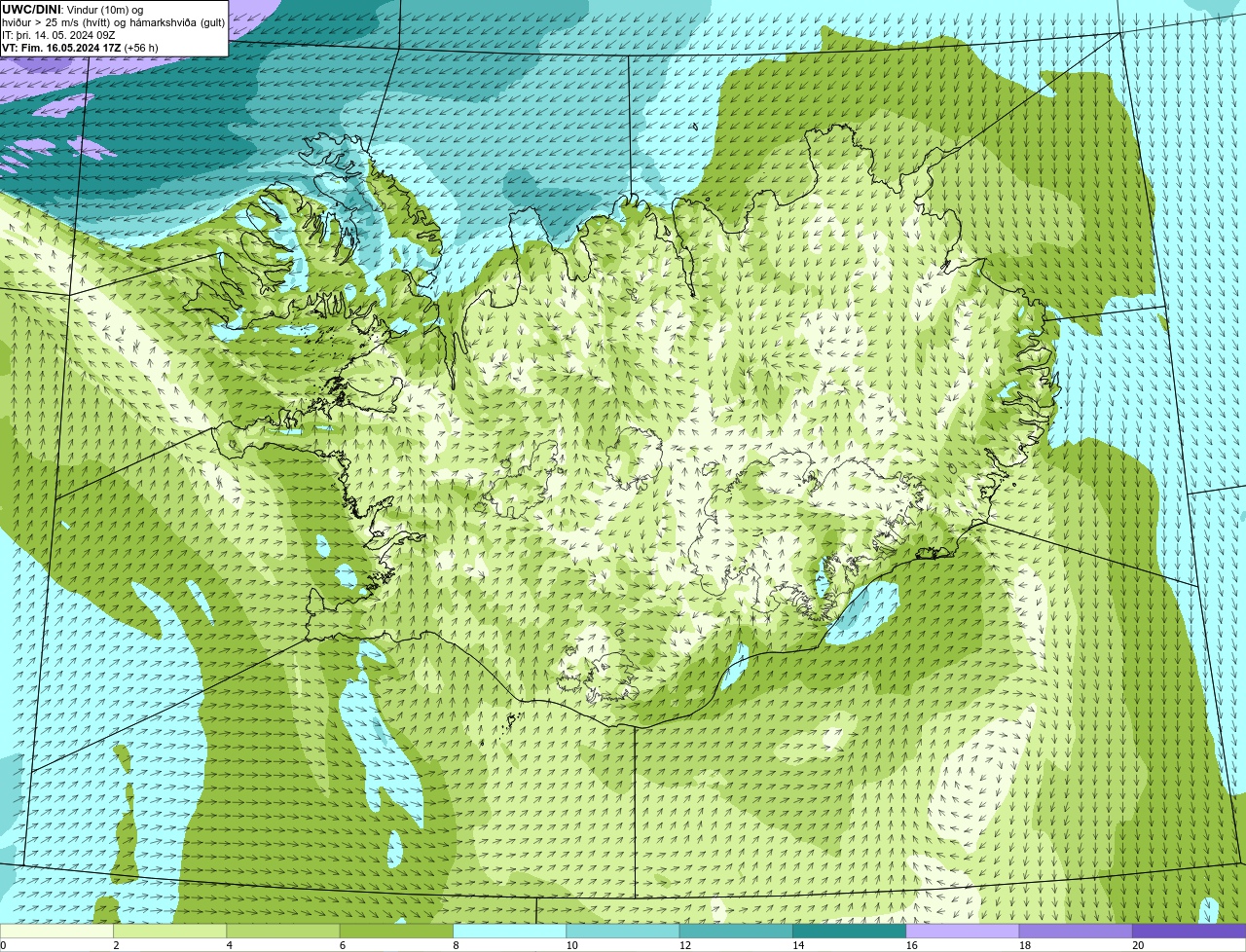Click the "VT: Fim. 16.05.2024 17Z (+56 h)" line

tap(80, 48)
